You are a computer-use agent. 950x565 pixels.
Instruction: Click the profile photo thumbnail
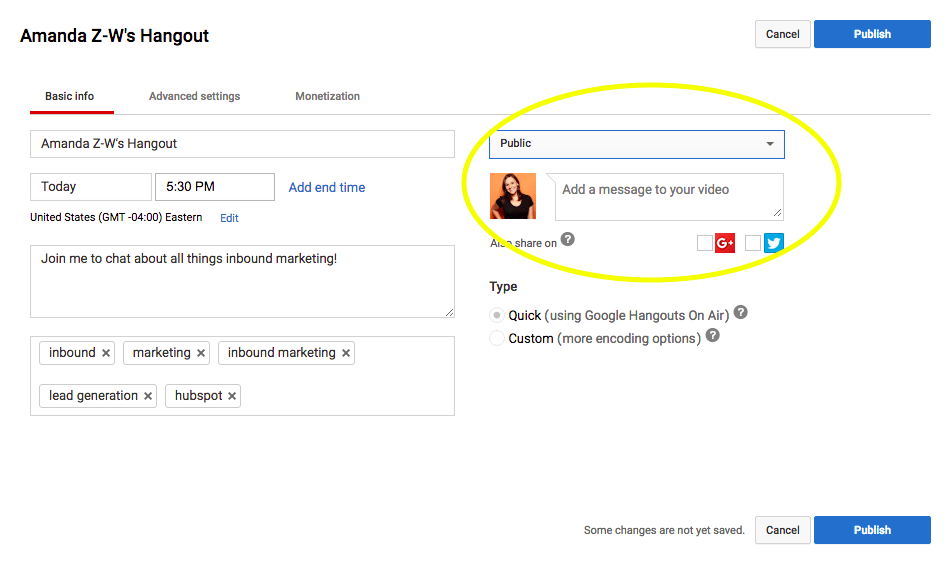513,196
